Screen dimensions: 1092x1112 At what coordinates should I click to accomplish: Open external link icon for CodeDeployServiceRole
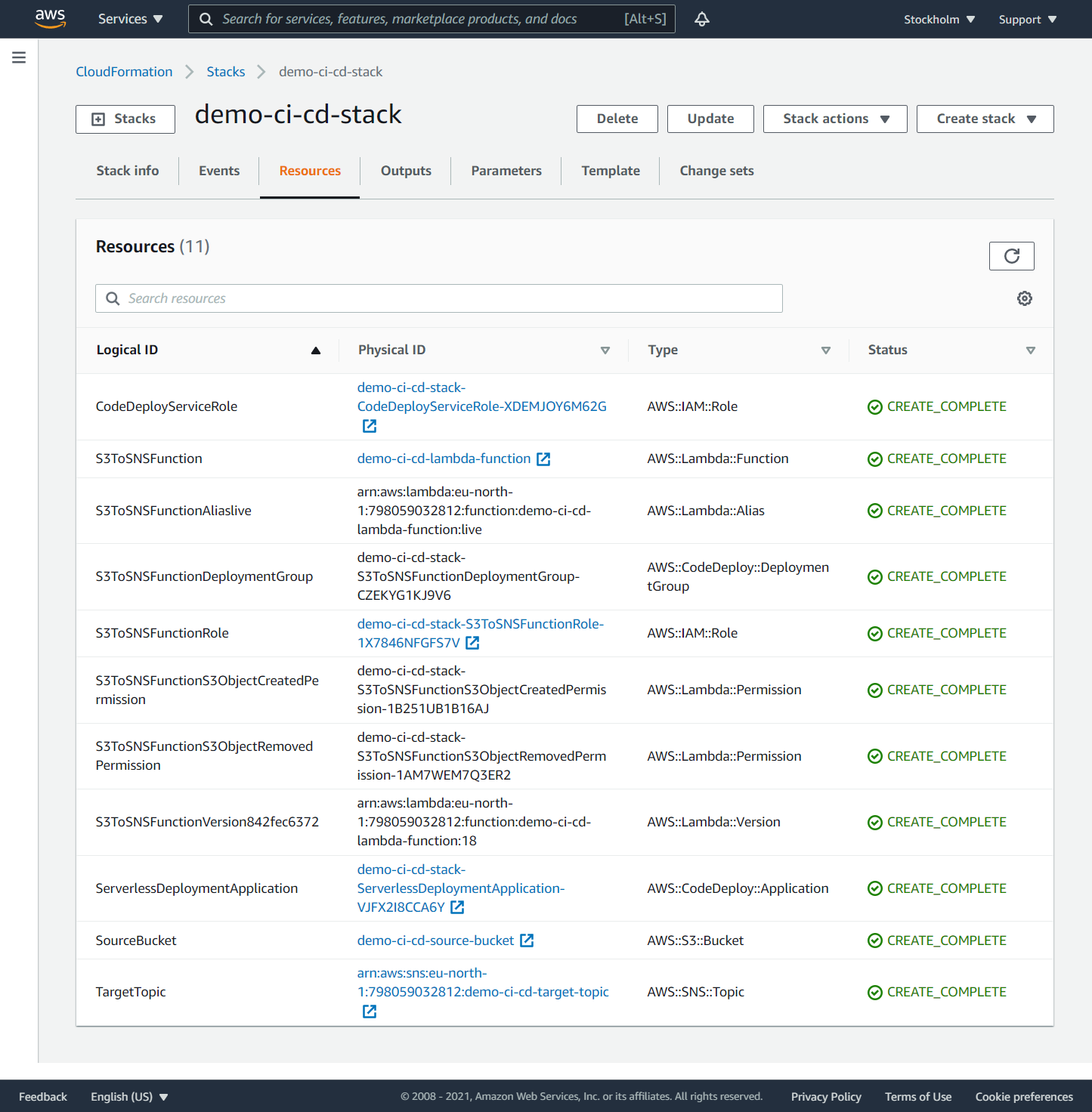[x=370, y=426]
